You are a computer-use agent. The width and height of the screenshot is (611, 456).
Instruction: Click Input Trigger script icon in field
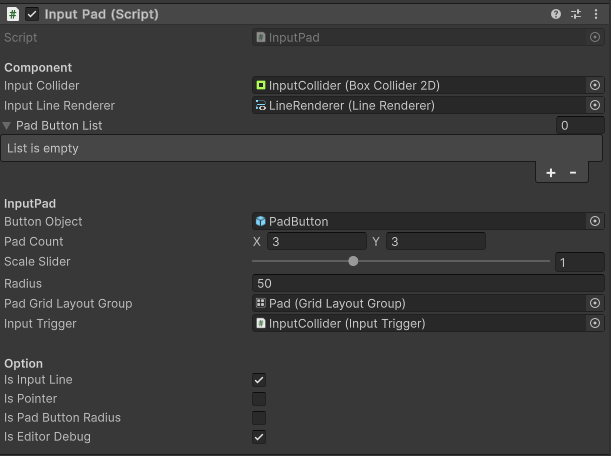point(261,323)
